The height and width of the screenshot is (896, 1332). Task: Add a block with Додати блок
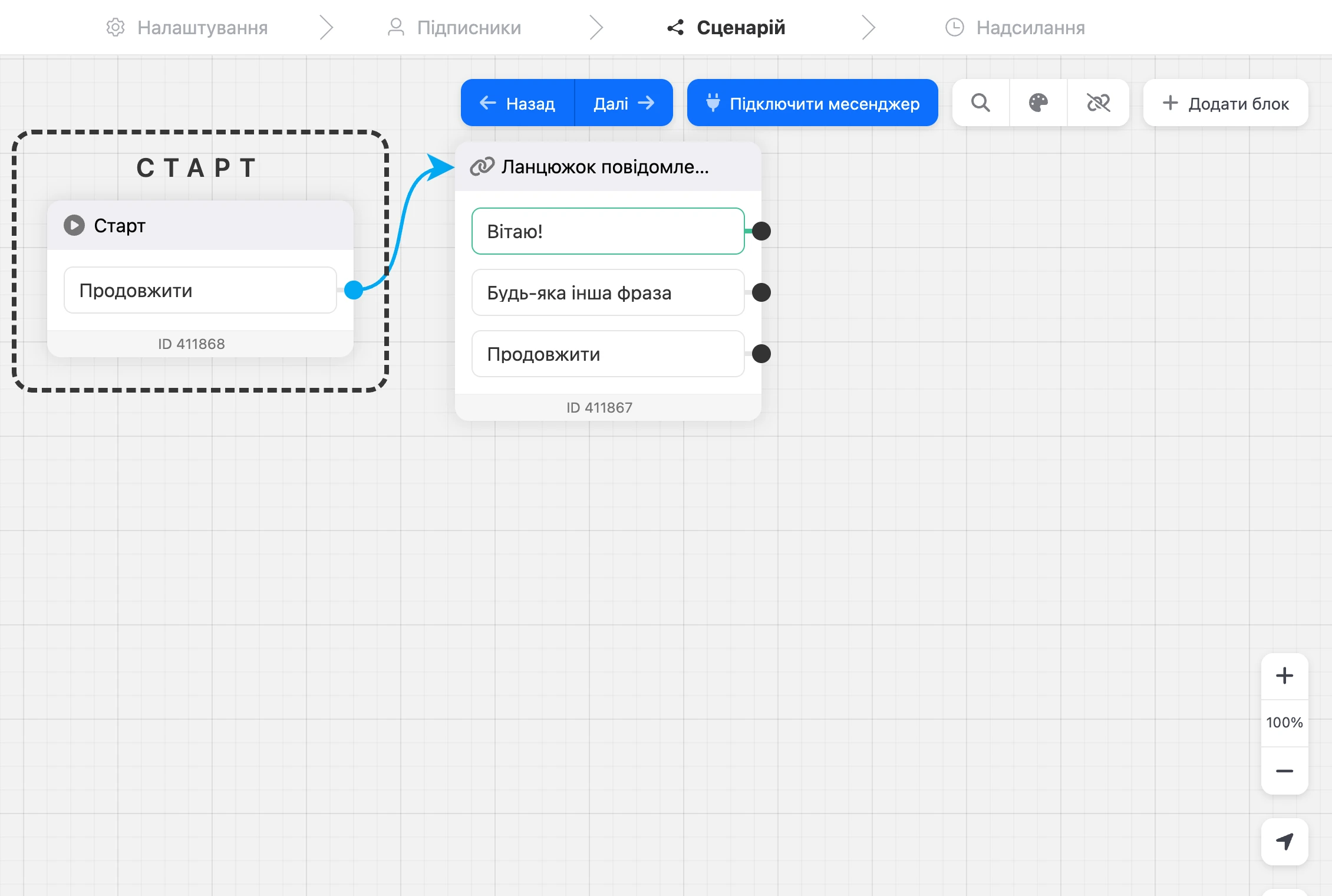click(x=1225, y=103)
